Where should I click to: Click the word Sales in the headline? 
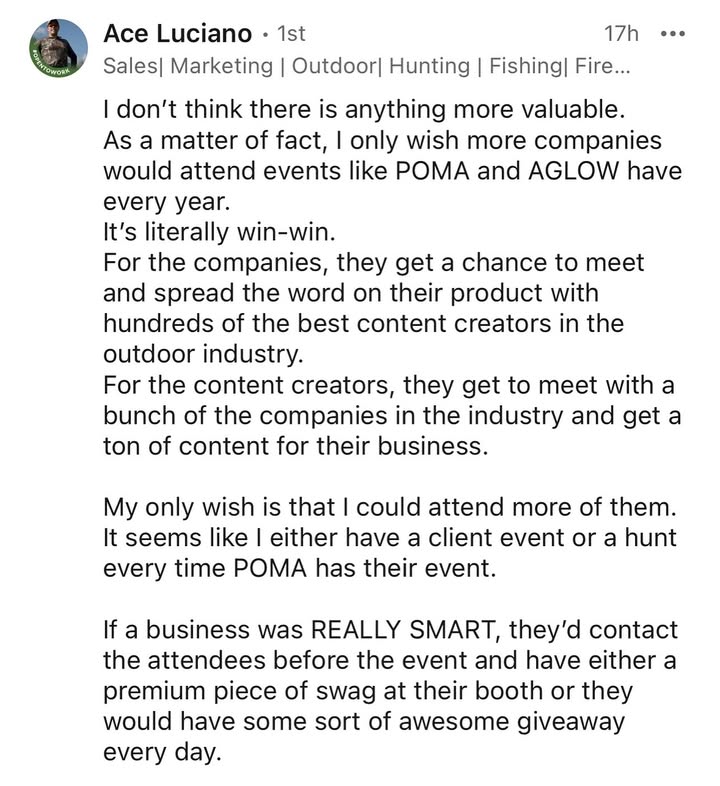point(130,66)
